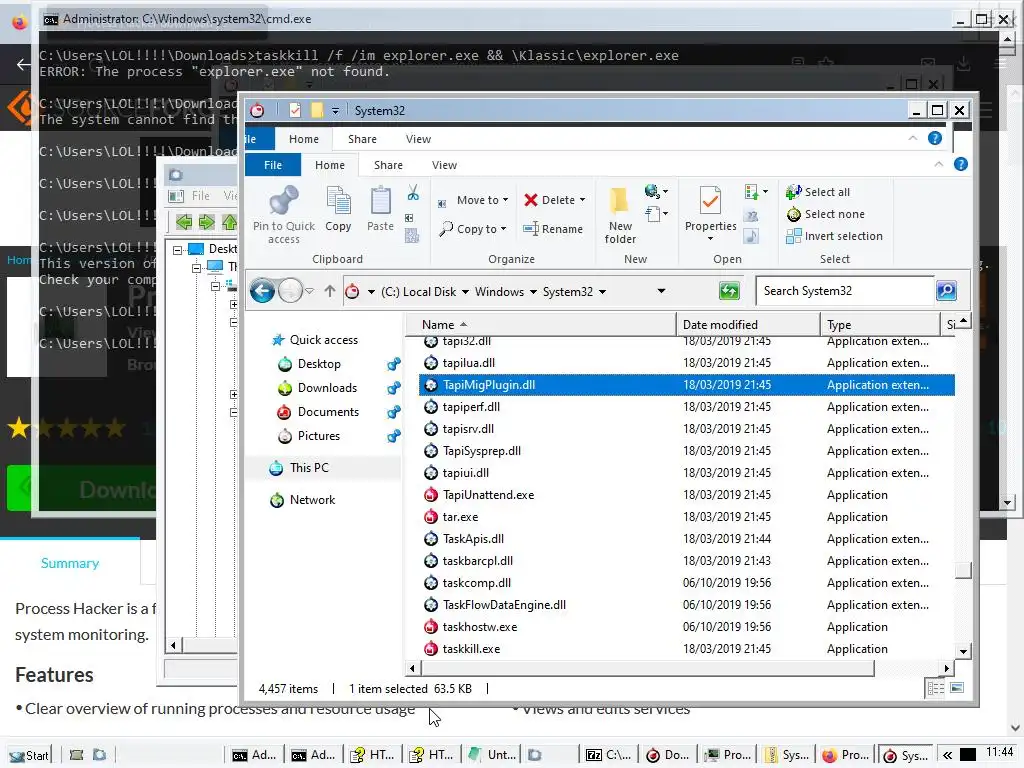Select TapiUnattend.exe in file list
The height and width of the screenshot is (768, 1024).
686,495
